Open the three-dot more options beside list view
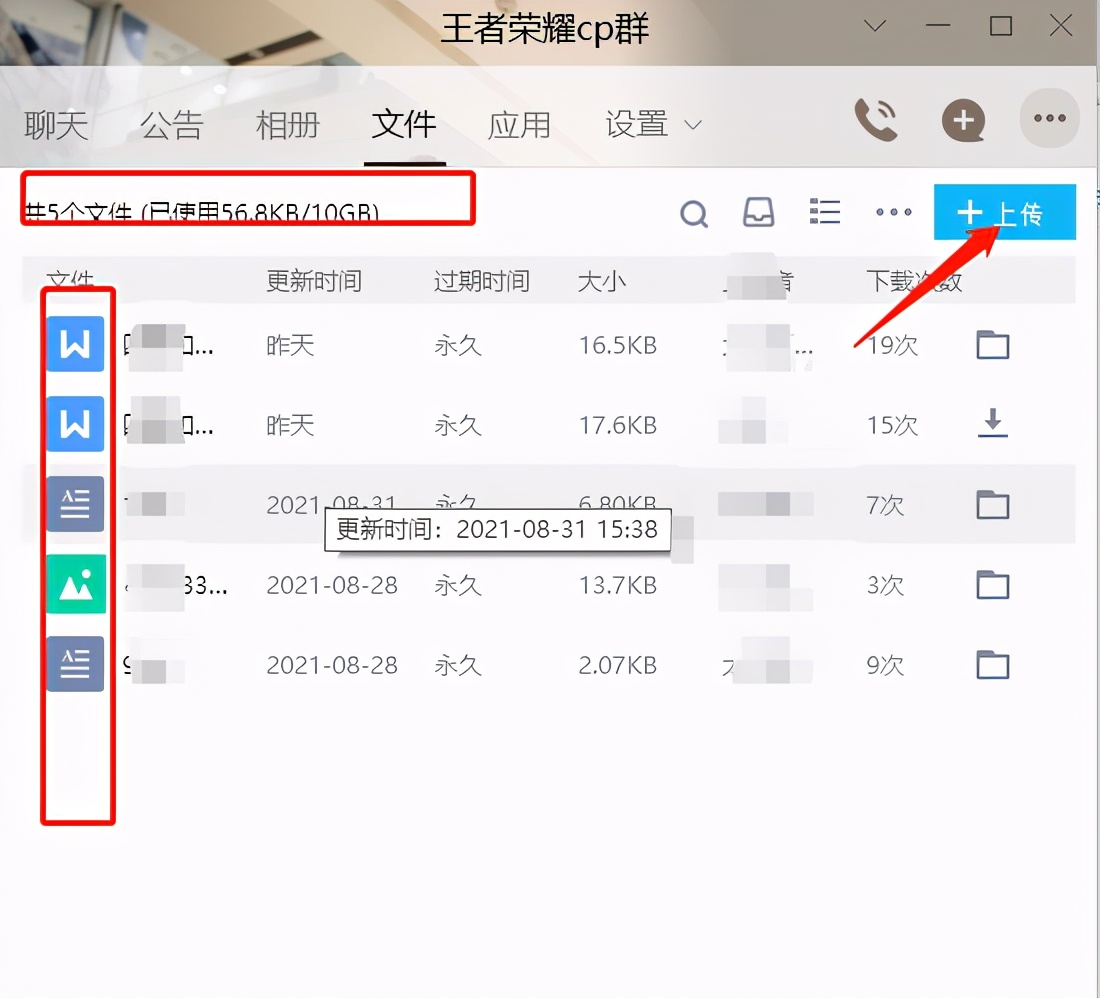Image resolution: width=1100 pixels, height=998 pixels. coord(892,213)
